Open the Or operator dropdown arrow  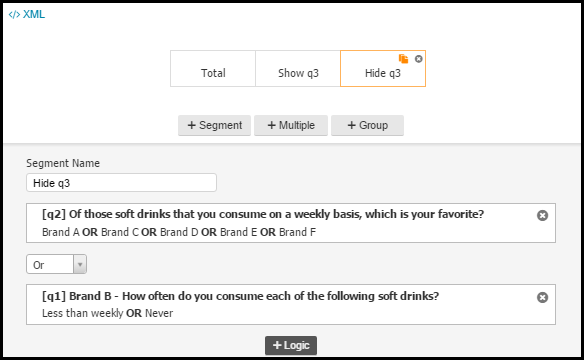point(80,264)
